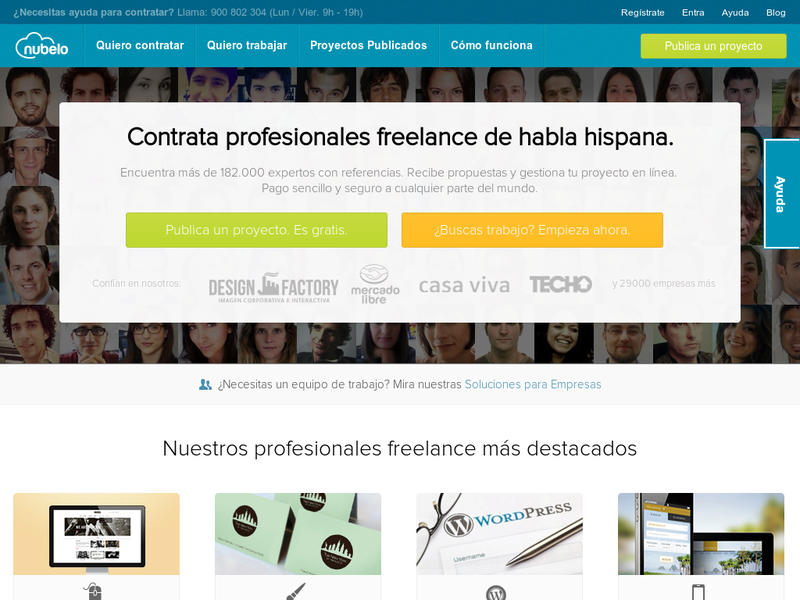Image resolution: width=800 pixels, height=600 pixels.
Task: Open the Quiero trabajar menu
Action: (247, 45)
